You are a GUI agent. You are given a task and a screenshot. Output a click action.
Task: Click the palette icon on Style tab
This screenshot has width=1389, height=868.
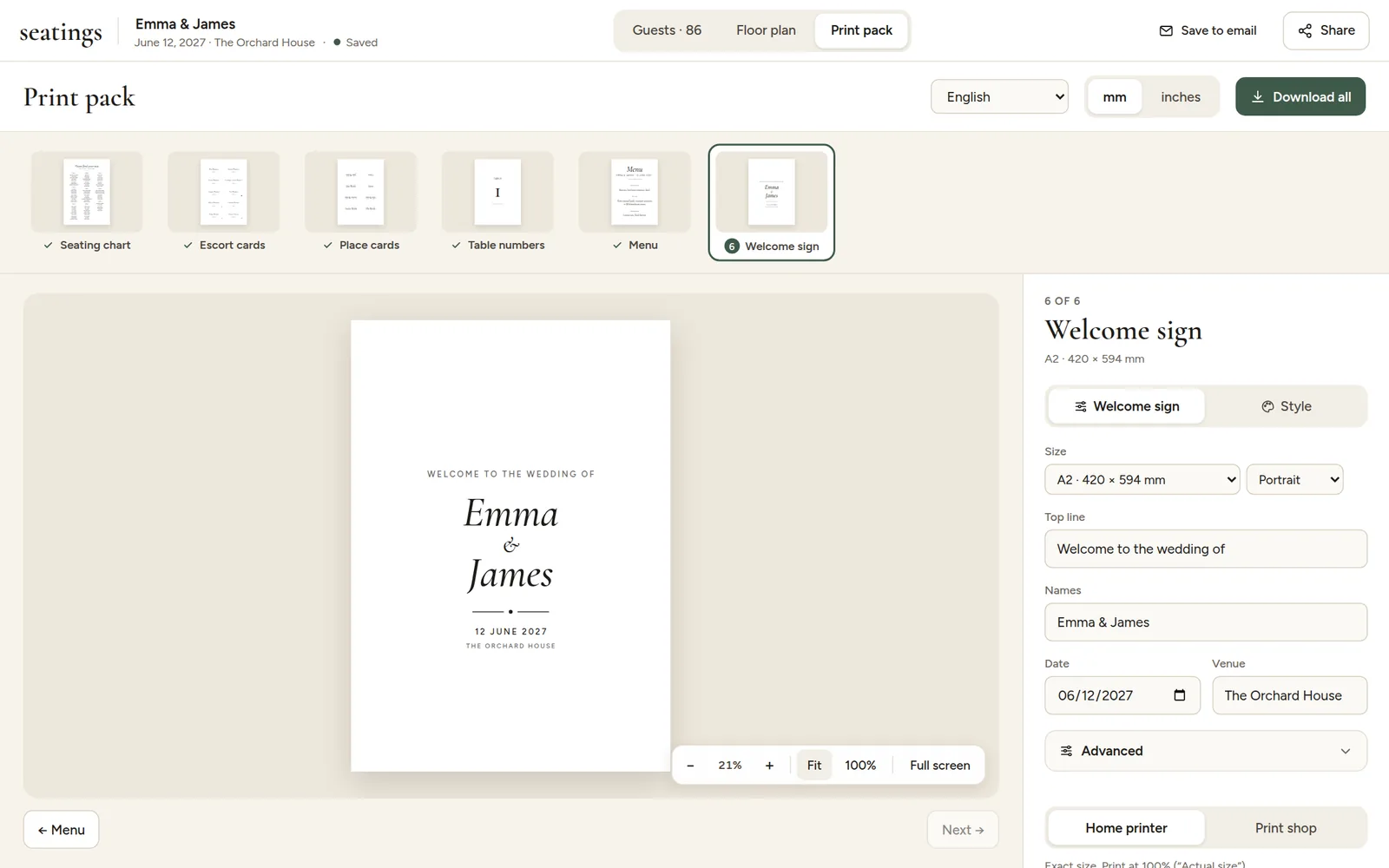coord(1267,406)
